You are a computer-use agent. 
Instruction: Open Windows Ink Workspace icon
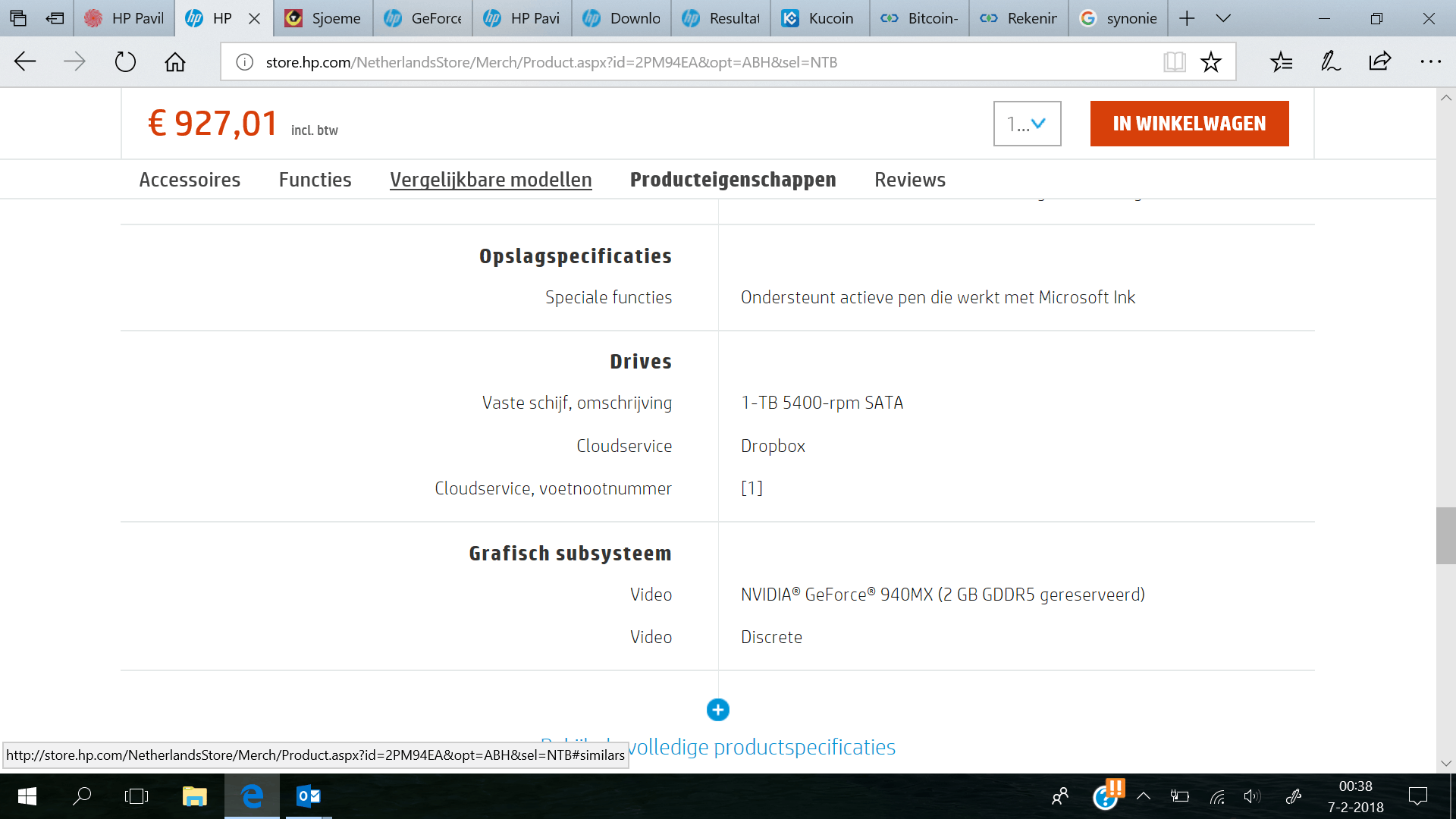point(1294,796)
